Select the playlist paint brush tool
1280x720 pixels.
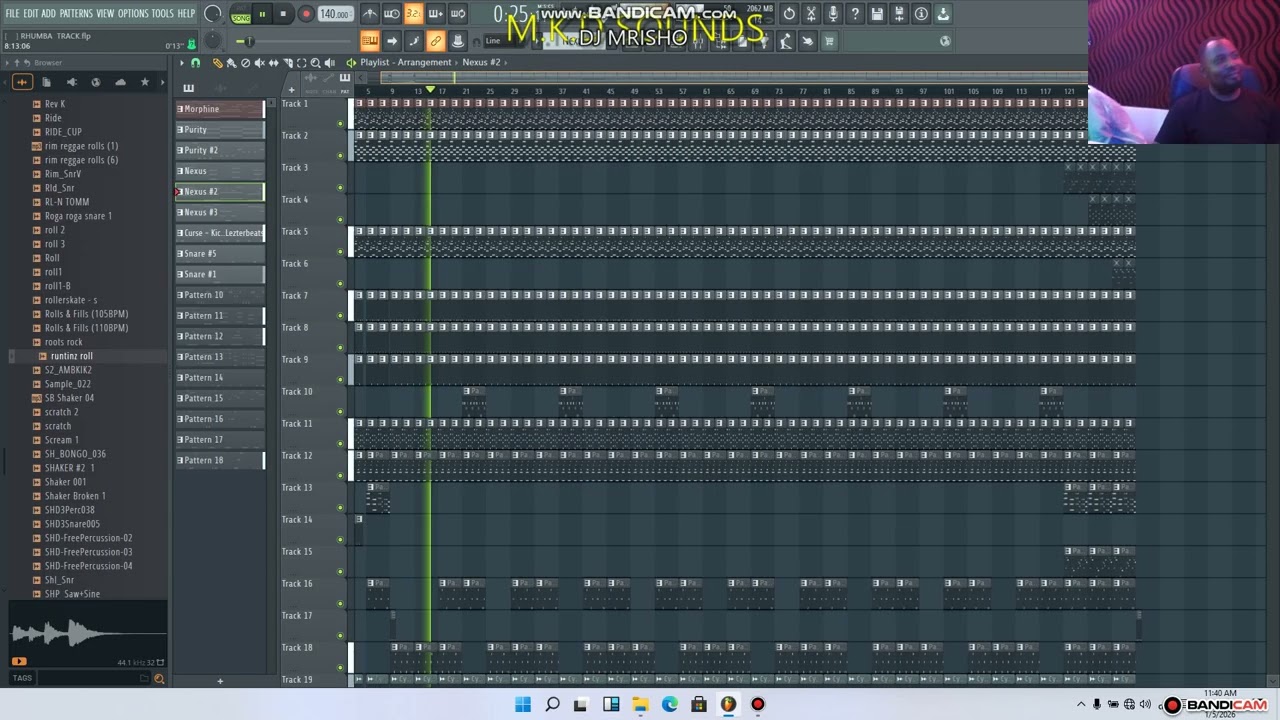[231, 63]
